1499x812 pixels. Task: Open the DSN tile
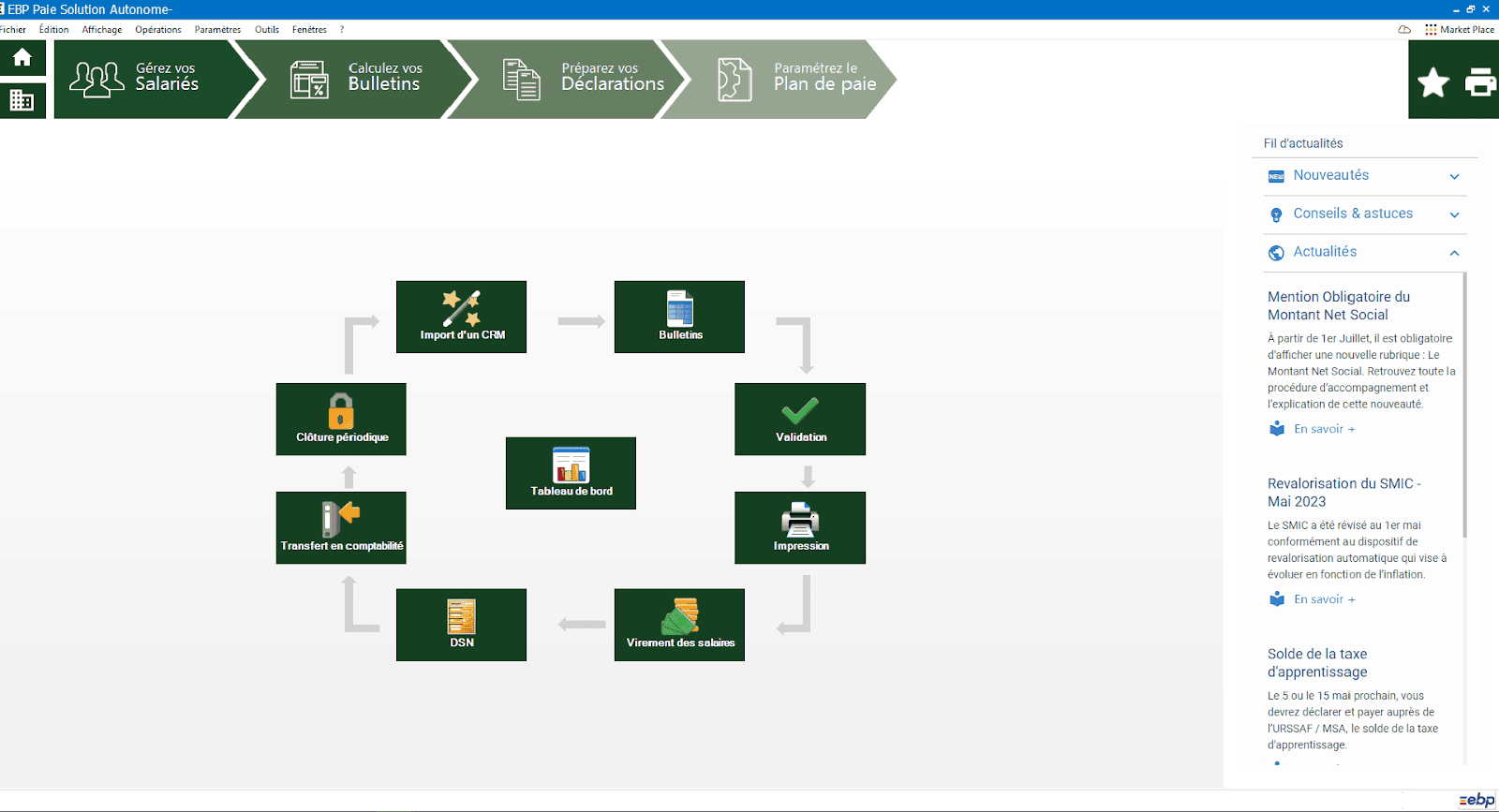(x=461, y=625)
